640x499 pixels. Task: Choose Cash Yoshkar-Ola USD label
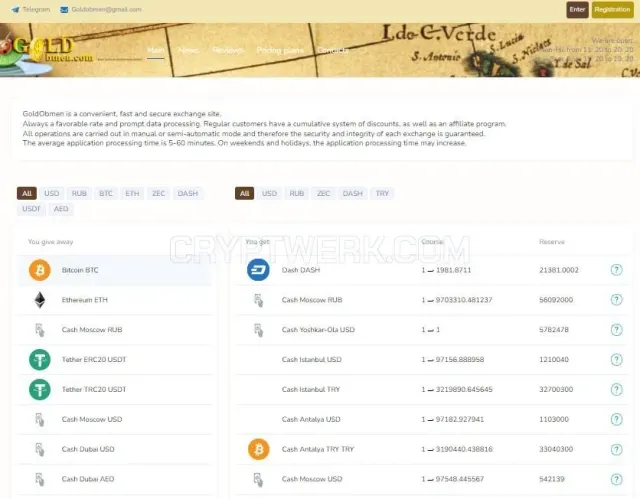click(318, 330)
